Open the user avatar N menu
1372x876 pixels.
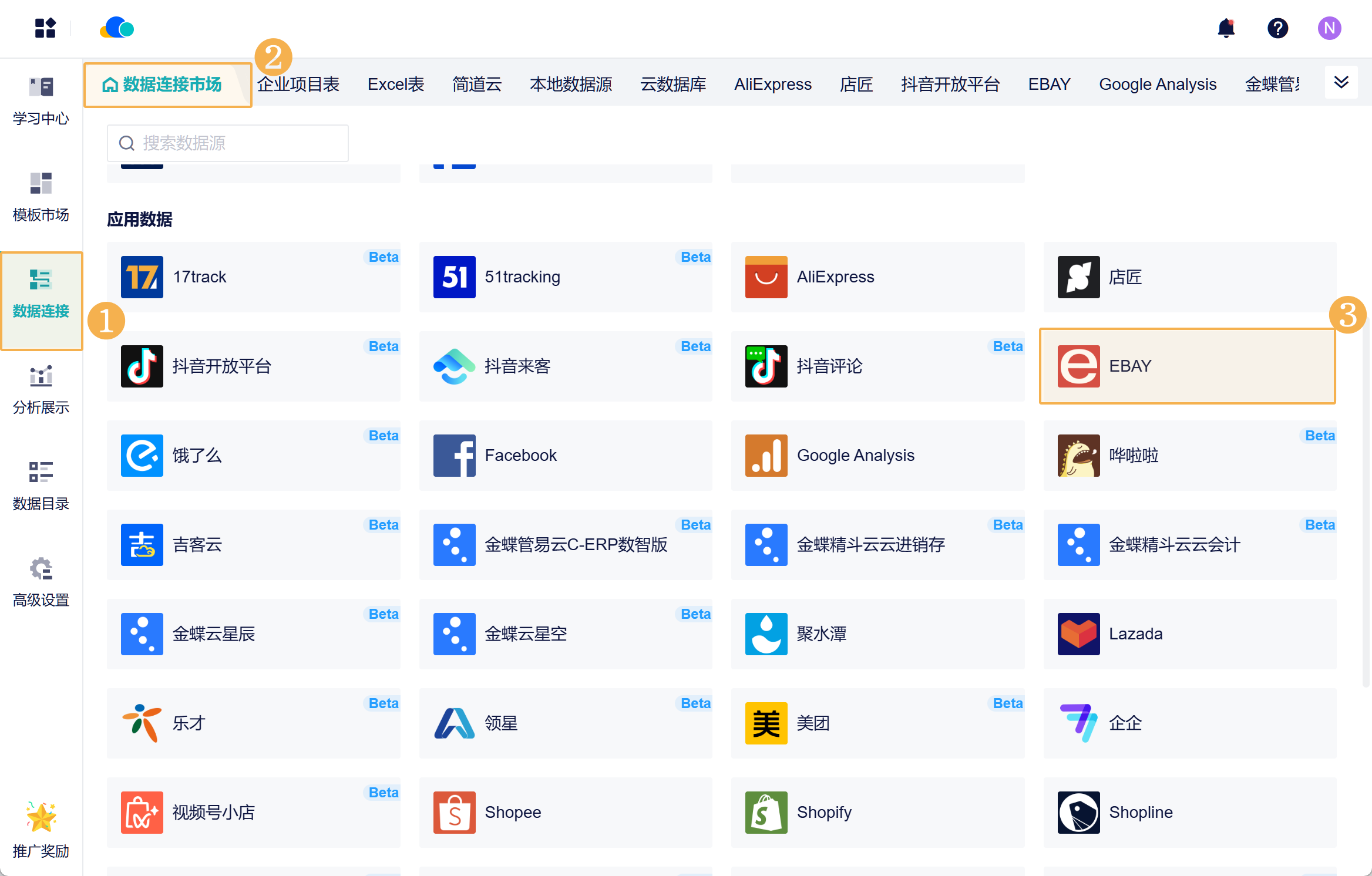point(1329,28)
